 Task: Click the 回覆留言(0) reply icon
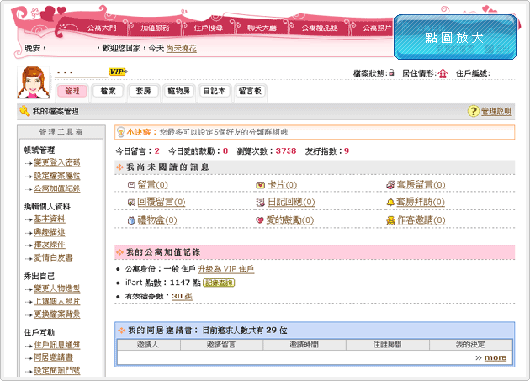pyautogui.click(x=131, y=202)
